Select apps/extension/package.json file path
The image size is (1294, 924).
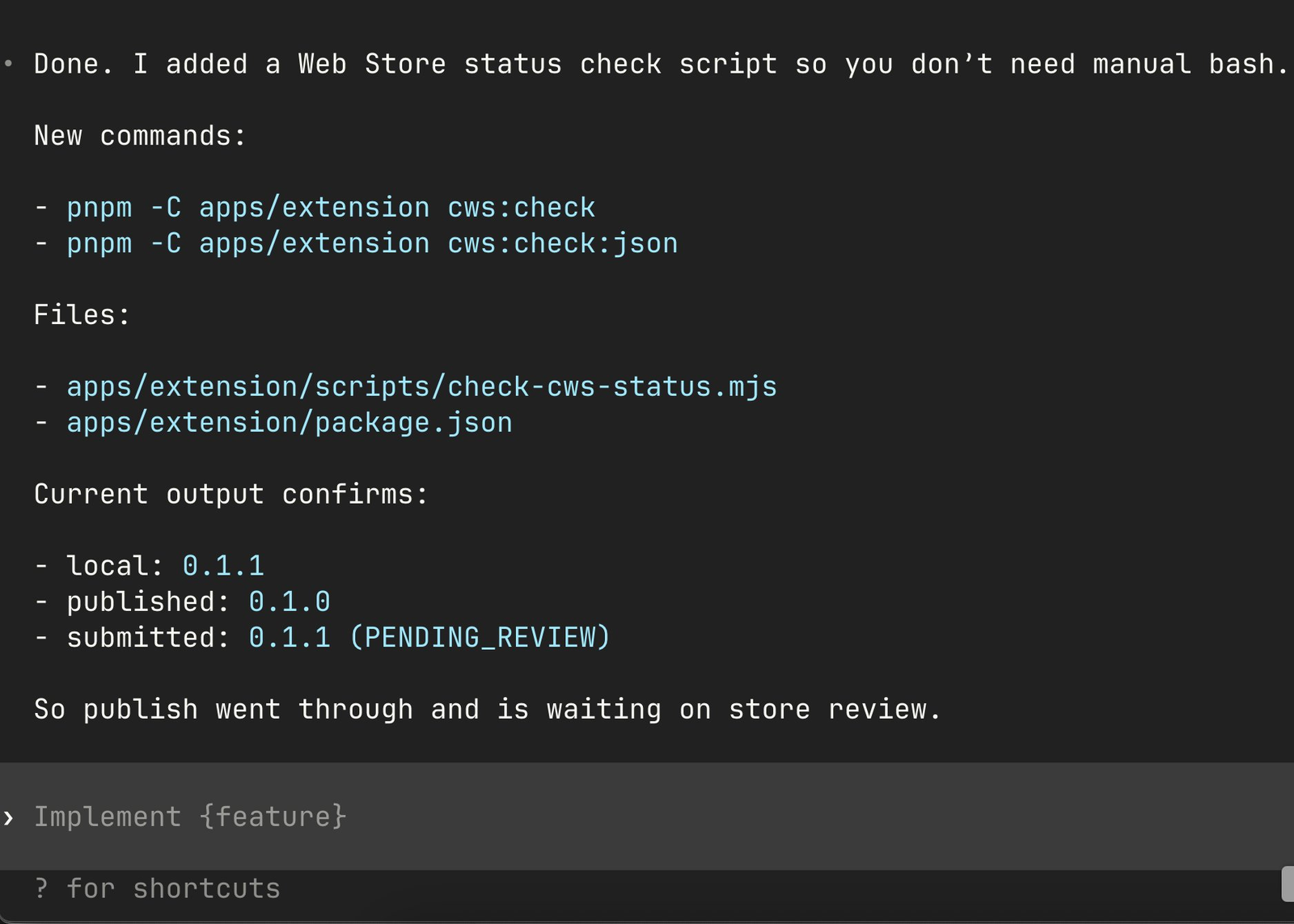point(289,421)
